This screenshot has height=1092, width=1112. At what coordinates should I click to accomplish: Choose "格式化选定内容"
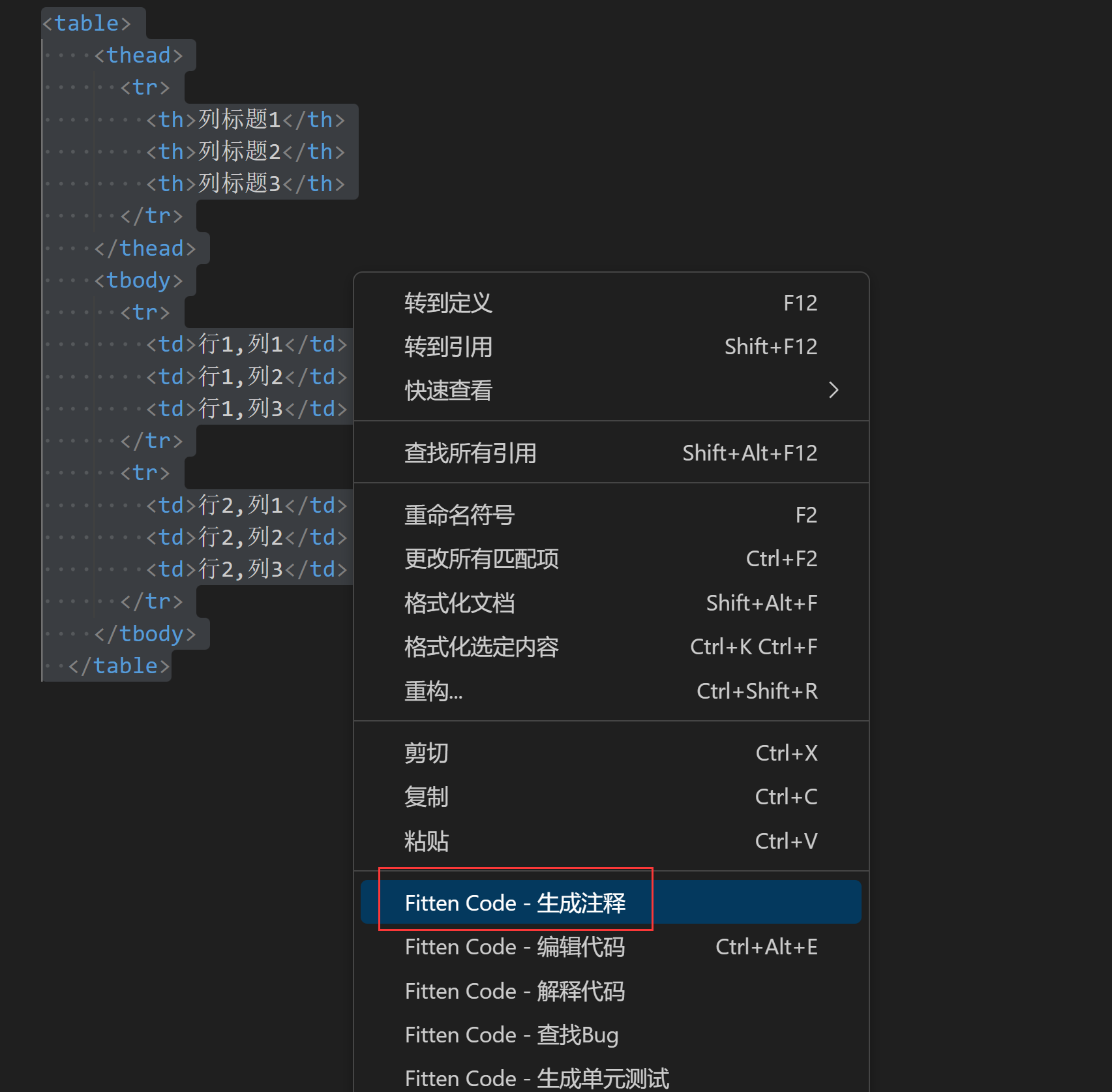pyautogui.click(x=481, y=646)
